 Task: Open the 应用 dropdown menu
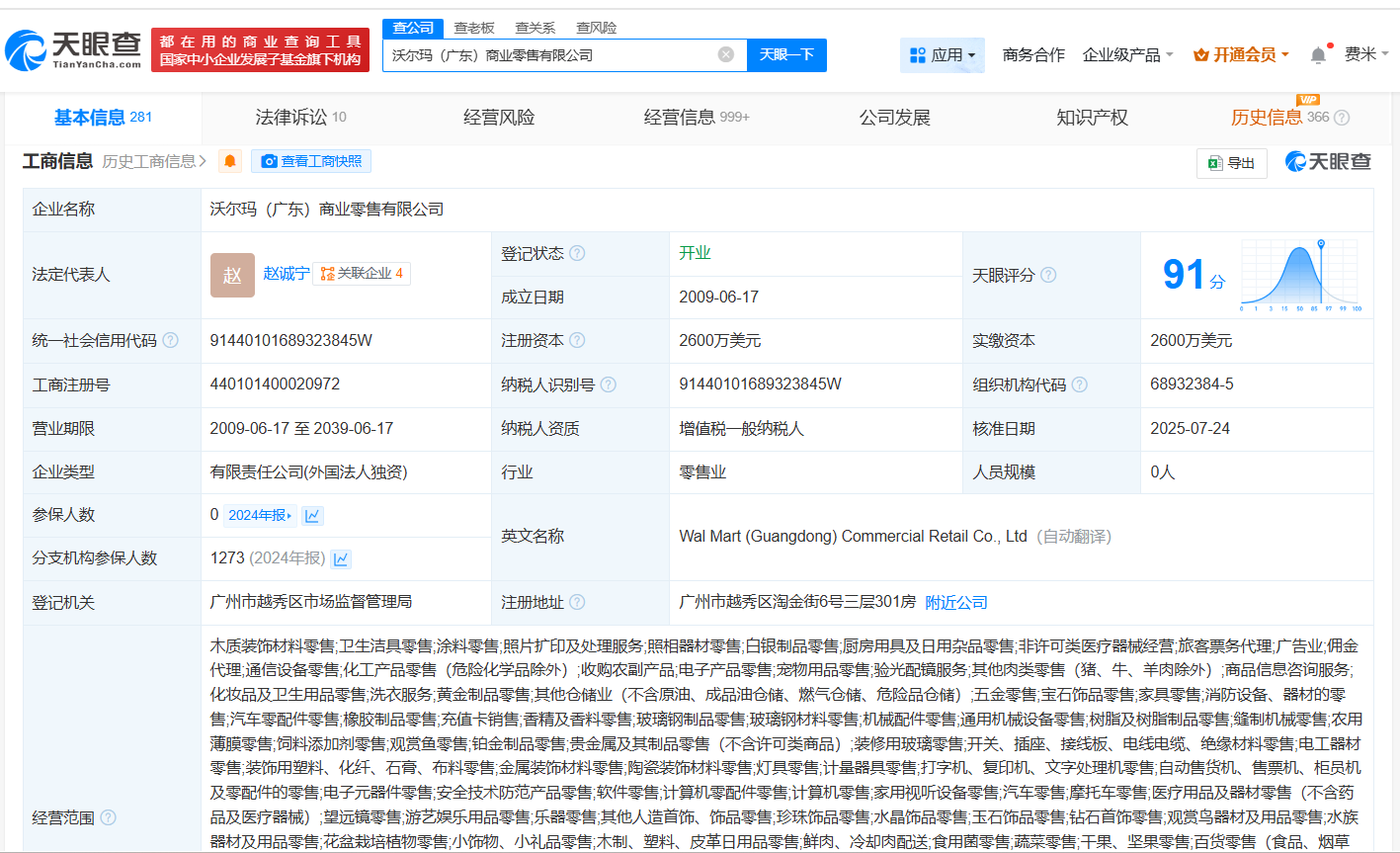coord(943,55)
